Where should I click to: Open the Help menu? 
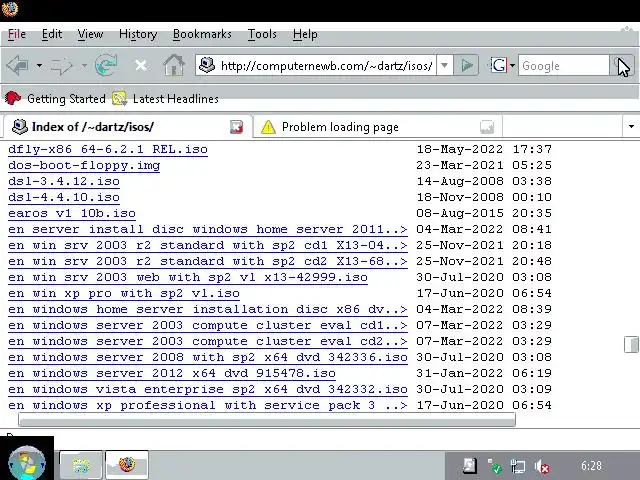pos(305,34)
